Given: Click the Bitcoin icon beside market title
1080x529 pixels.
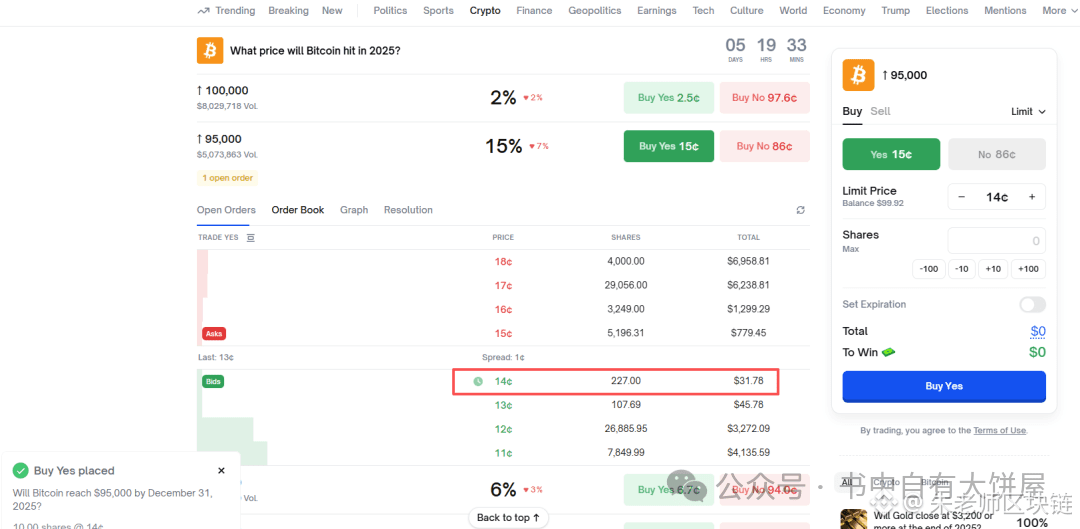Looking at the screenshot, I should pos(210,51).
